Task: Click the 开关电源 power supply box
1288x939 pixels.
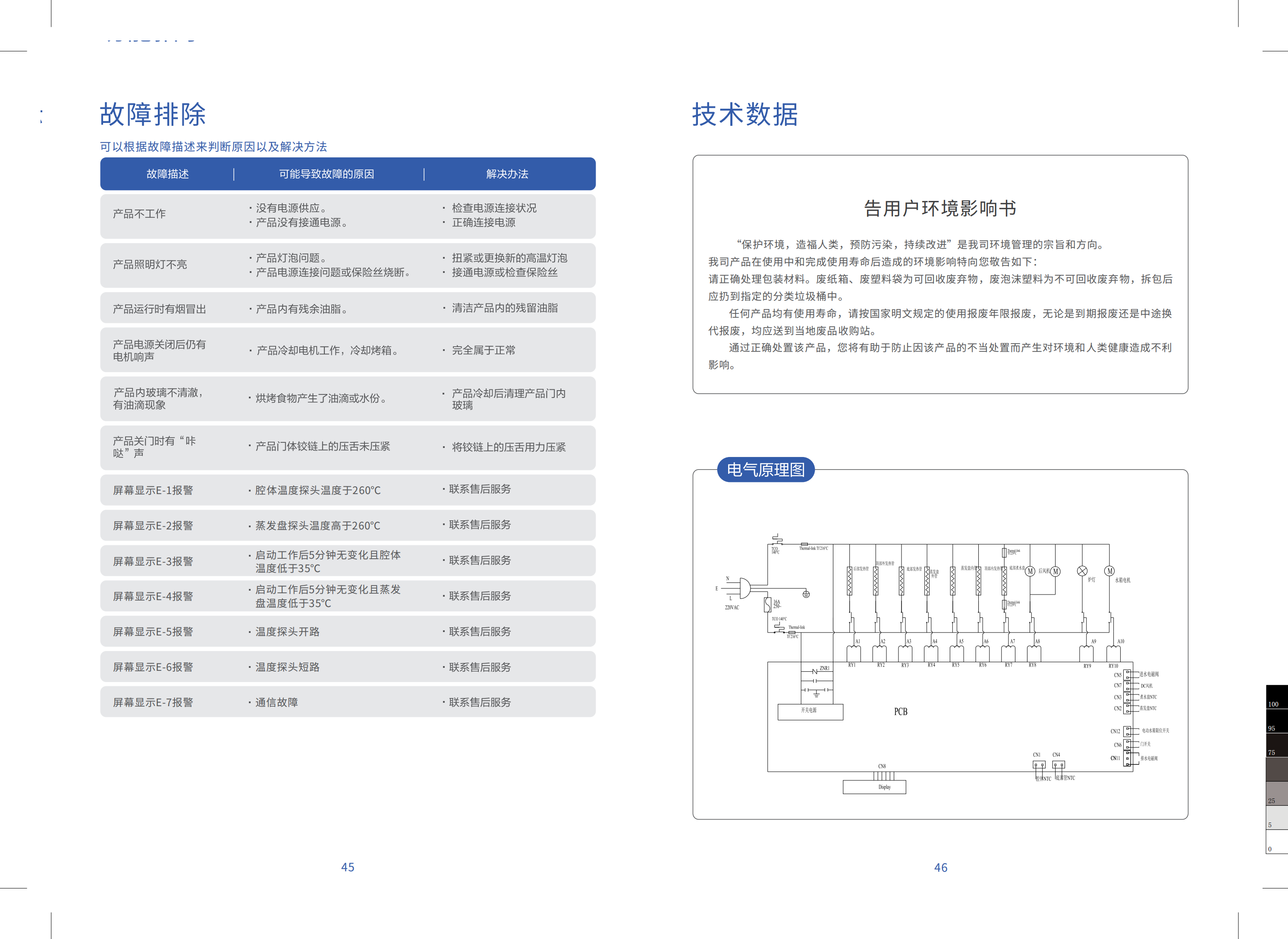Action: coord(810,712)
